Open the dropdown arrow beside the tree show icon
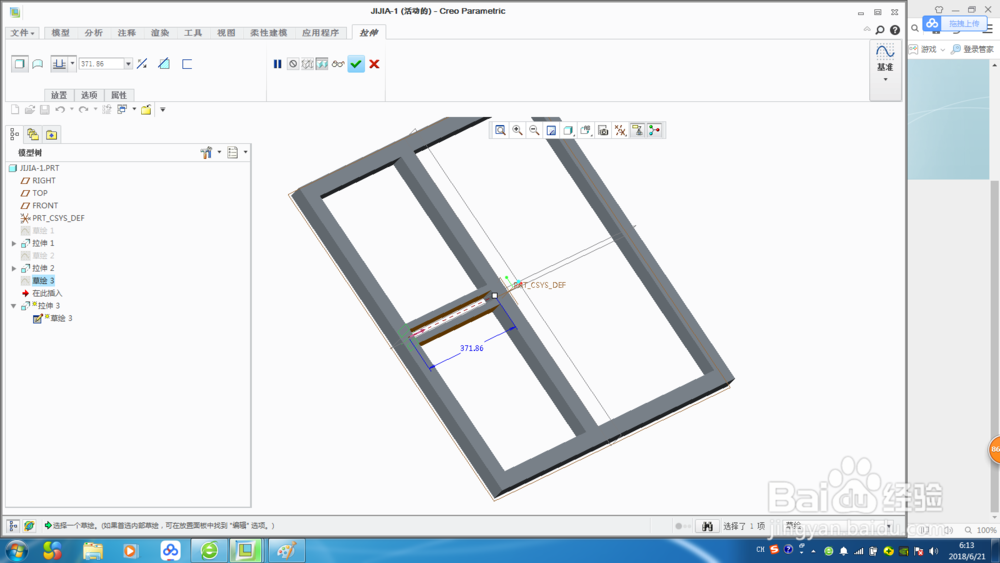The width and height of the screenshot is (1000, 563). coord(246,152)
